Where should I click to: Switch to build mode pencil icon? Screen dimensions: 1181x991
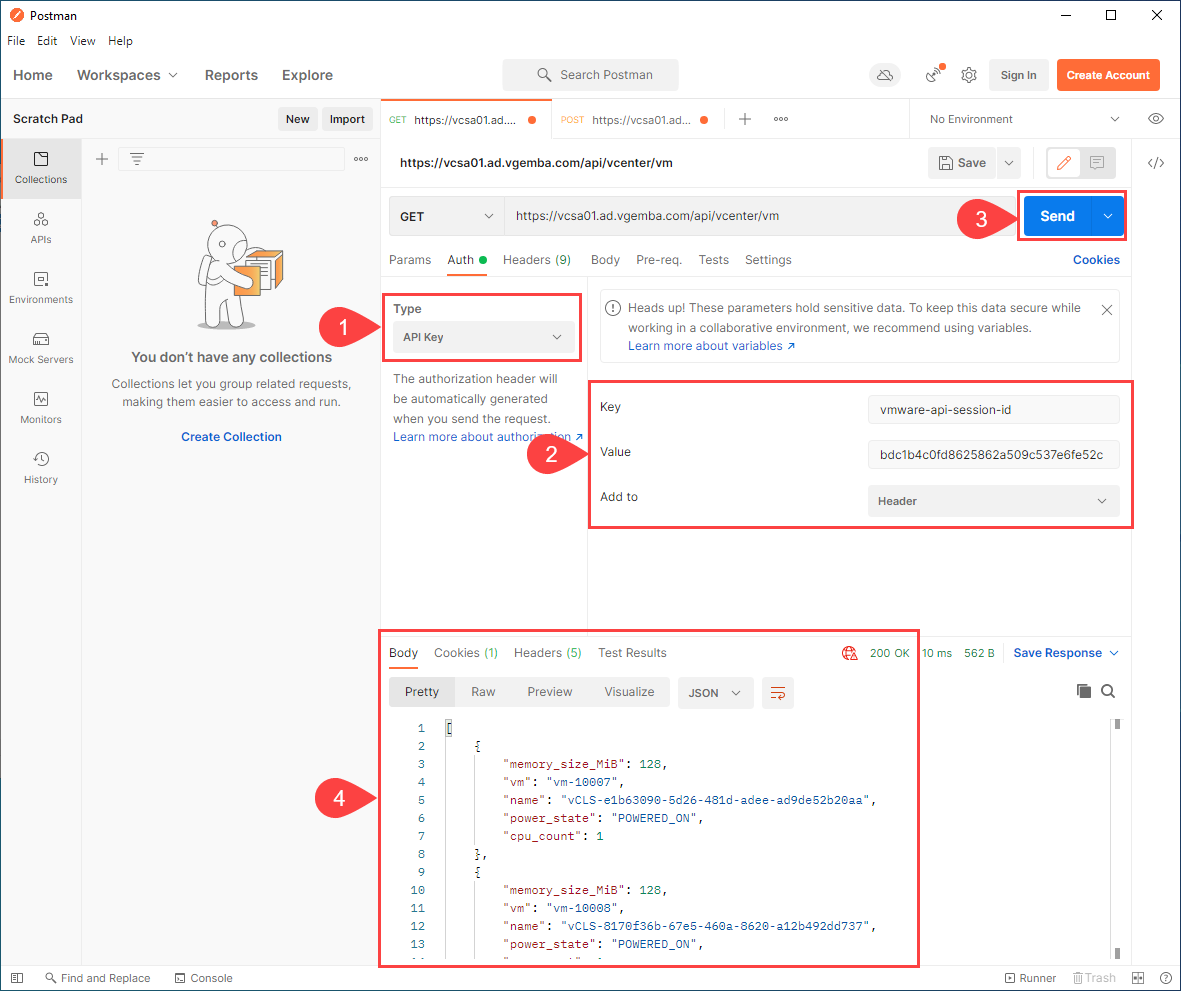pos(1064,163)
